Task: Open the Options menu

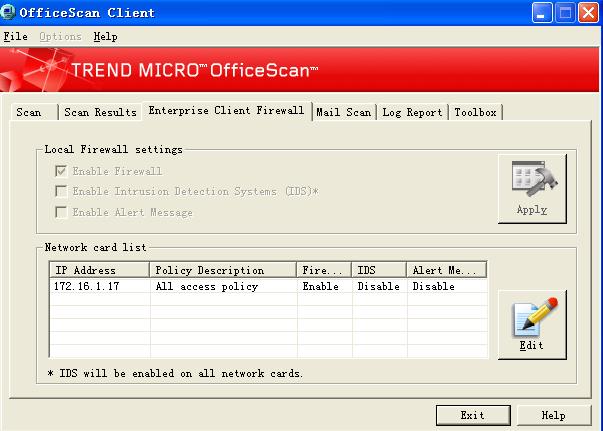Action: [x=60, y=37]
